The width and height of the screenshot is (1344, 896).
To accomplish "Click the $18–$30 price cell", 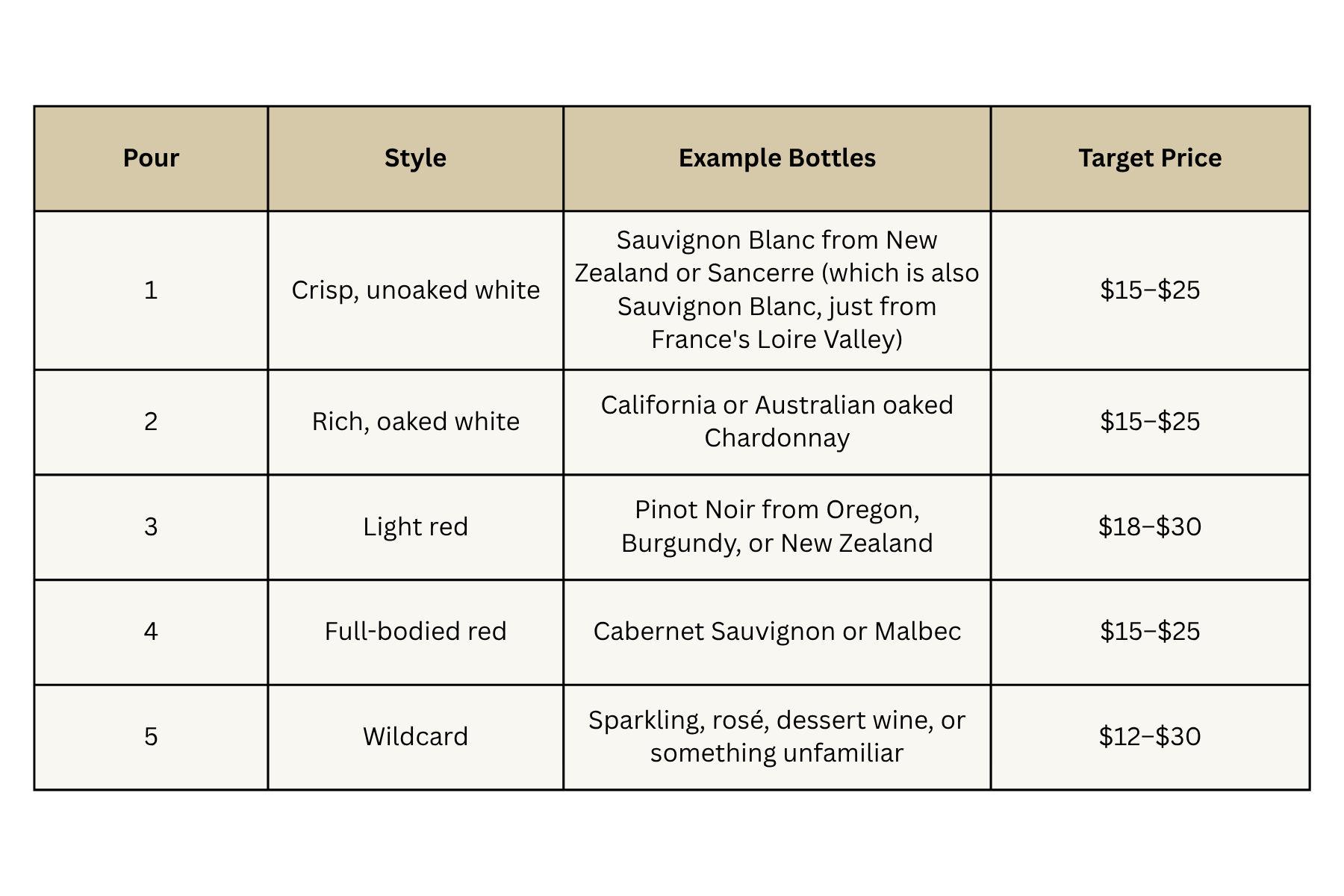I will (x=1150, y=527).
